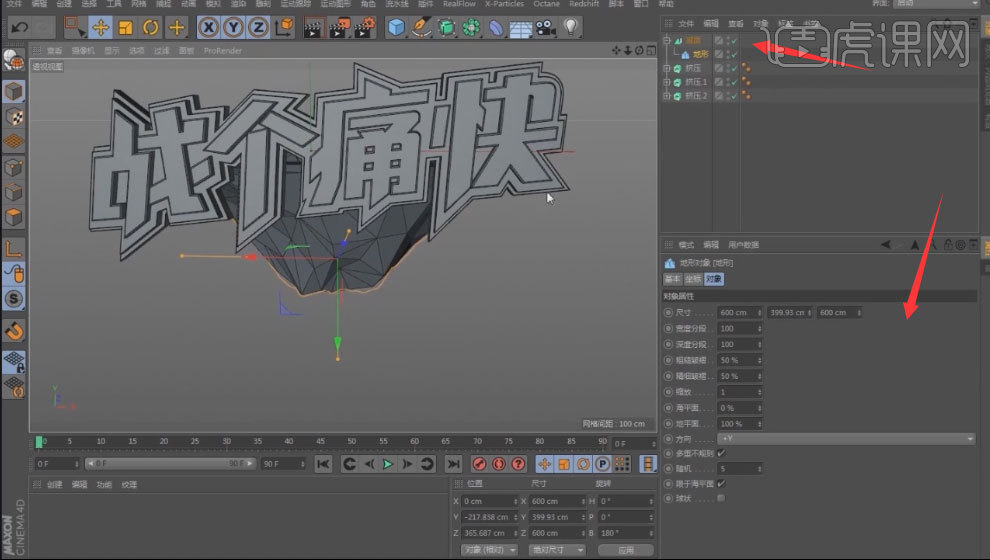Toggle the Z axis lock
The width and height of the screenshot is (990, 560).
[258, 27]
